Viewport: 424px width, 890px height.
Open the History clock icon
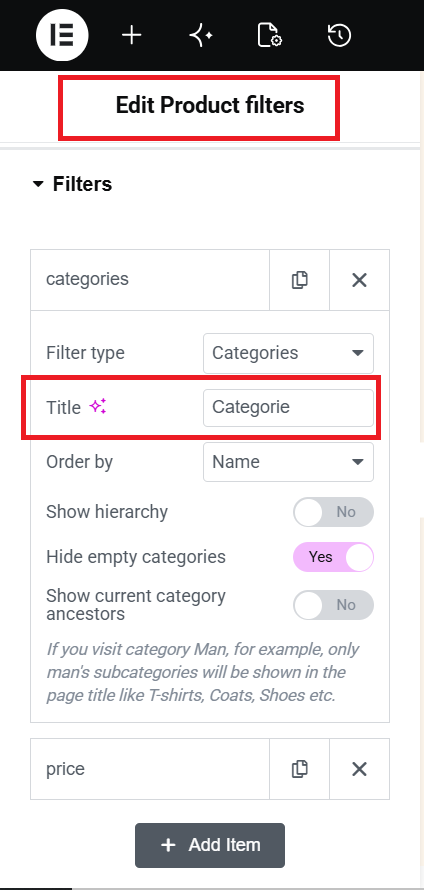tap(339, 36)
